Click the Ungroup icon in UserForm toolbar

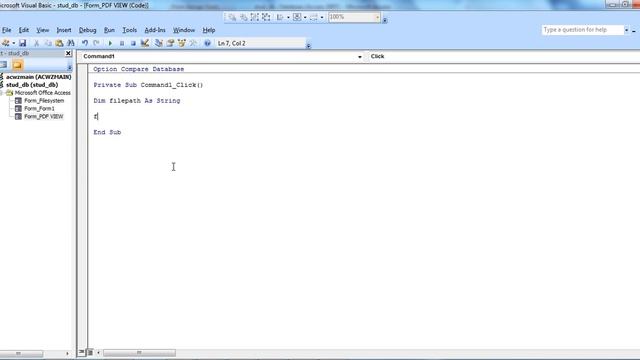(266, 17)
